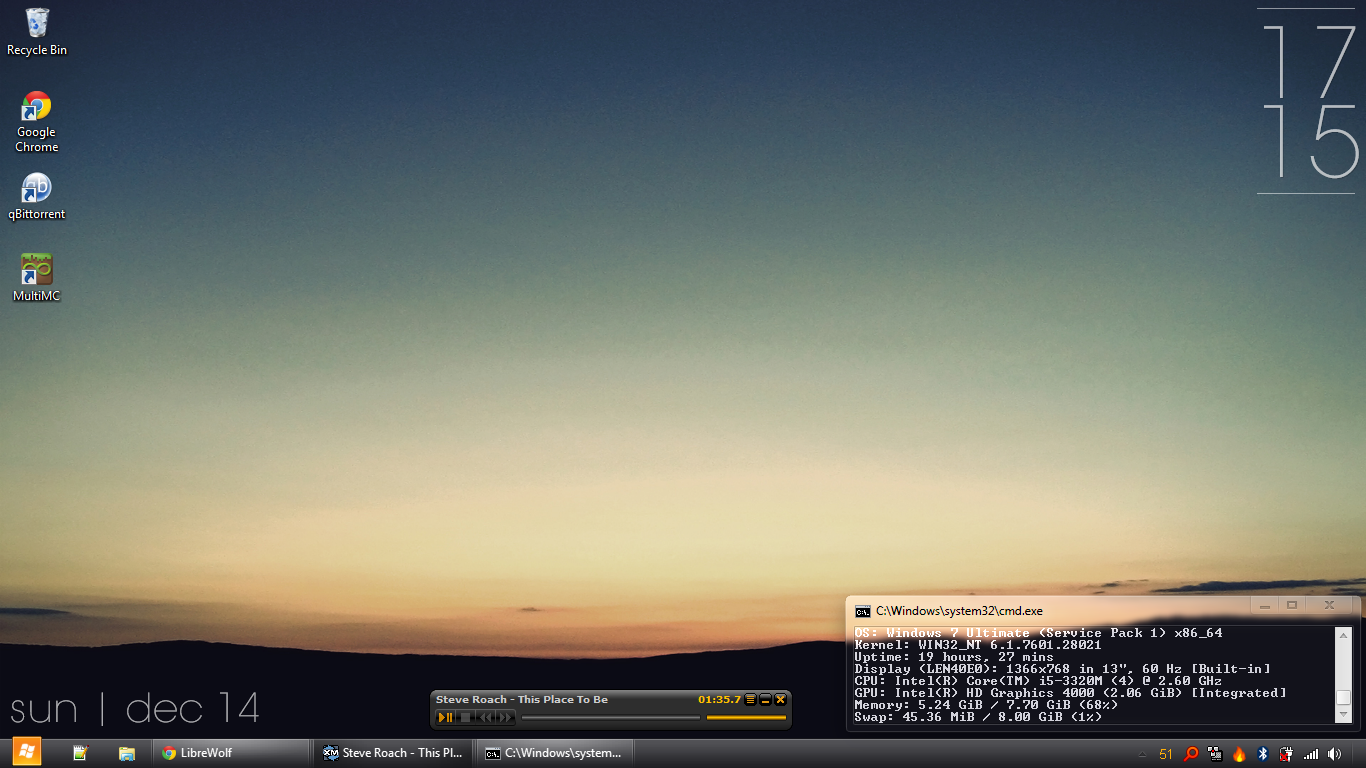This screenshot has width=1366, height=768.
Task: Toggle play/pause in the music player
Action: pos(446,717)
